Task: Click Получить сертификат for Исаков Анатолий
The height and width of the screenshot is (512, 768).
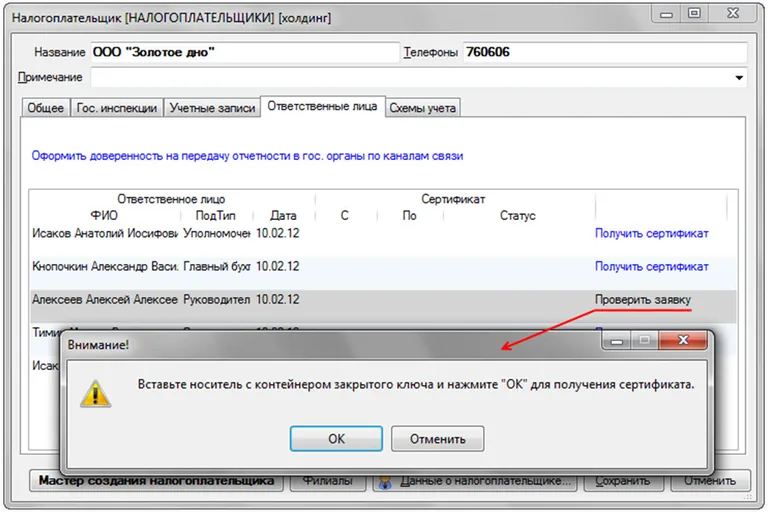Action: pyautogui.click(x=651, y=233)
